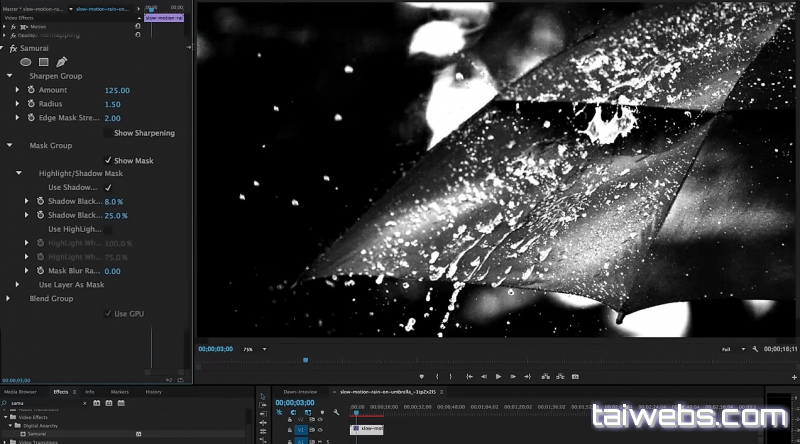Open the History panel tab
Screen dimensions: 800x444
point(153,392)
